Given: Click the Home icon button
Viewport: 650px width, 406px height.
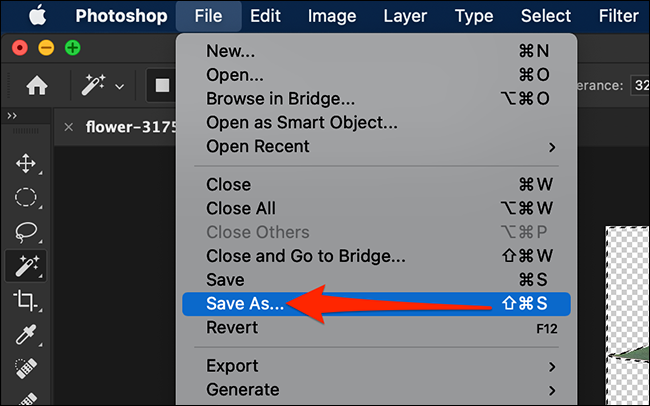Looking at the screenshot, I should click(36, 86).
